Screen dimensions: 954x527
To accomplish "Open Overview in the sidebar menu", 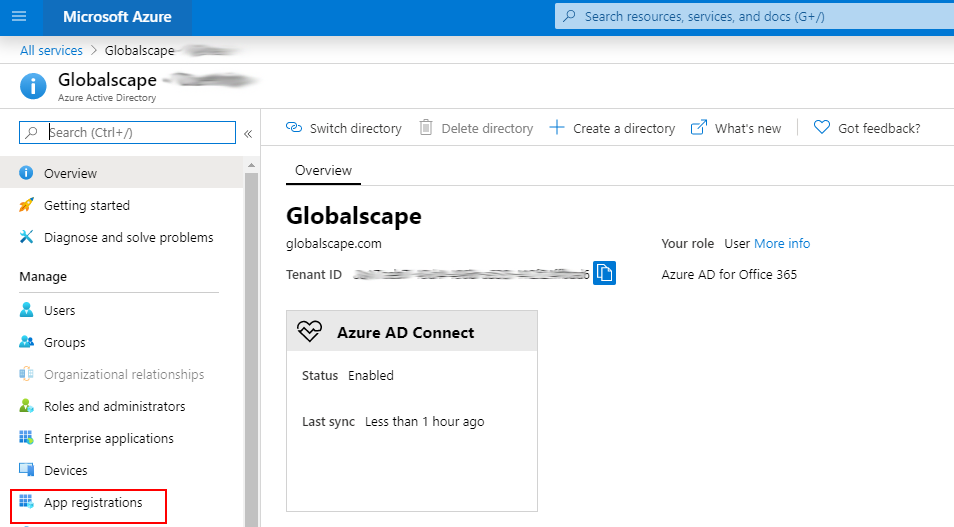I will (70, 173).
